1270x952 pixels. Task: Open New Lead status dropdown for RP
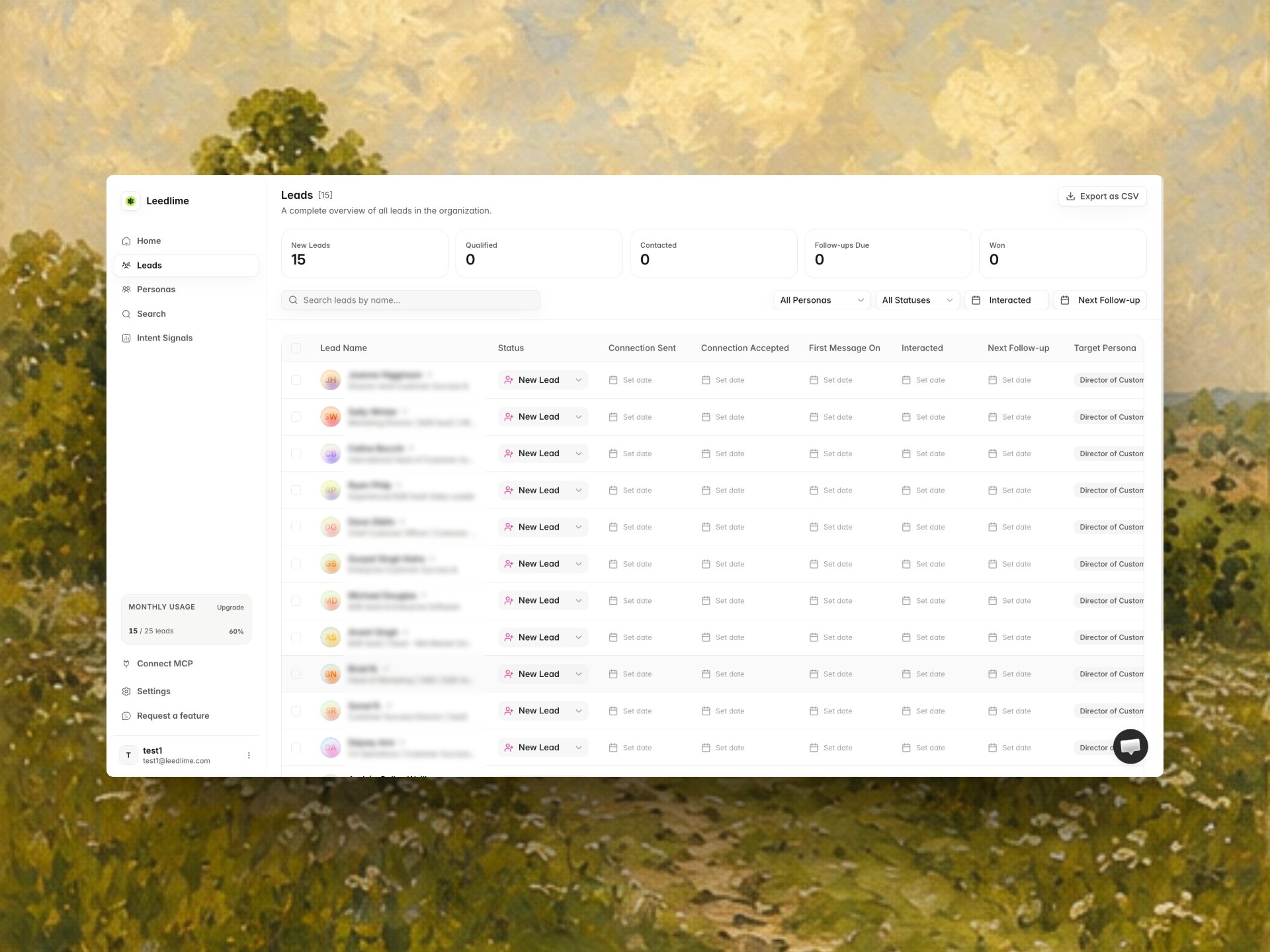543,490
